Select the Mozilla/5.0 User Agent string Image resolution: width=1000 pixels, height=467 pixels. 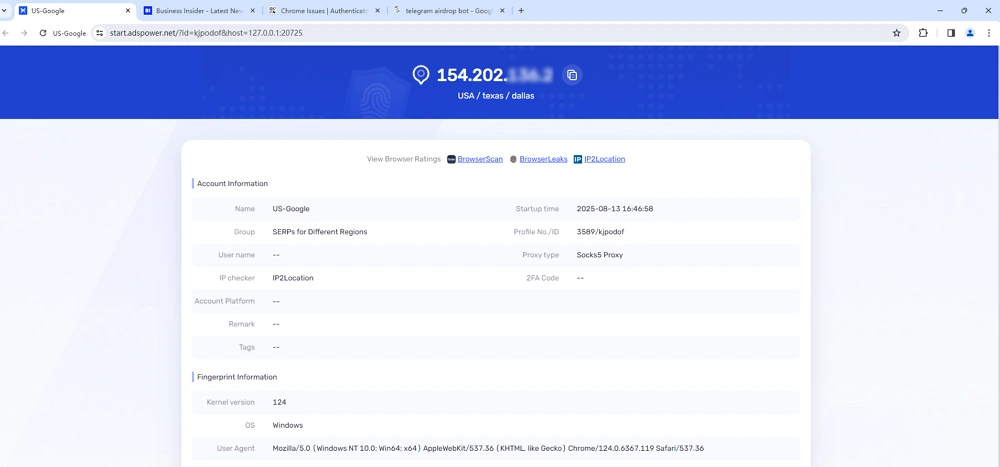(488, 448)
